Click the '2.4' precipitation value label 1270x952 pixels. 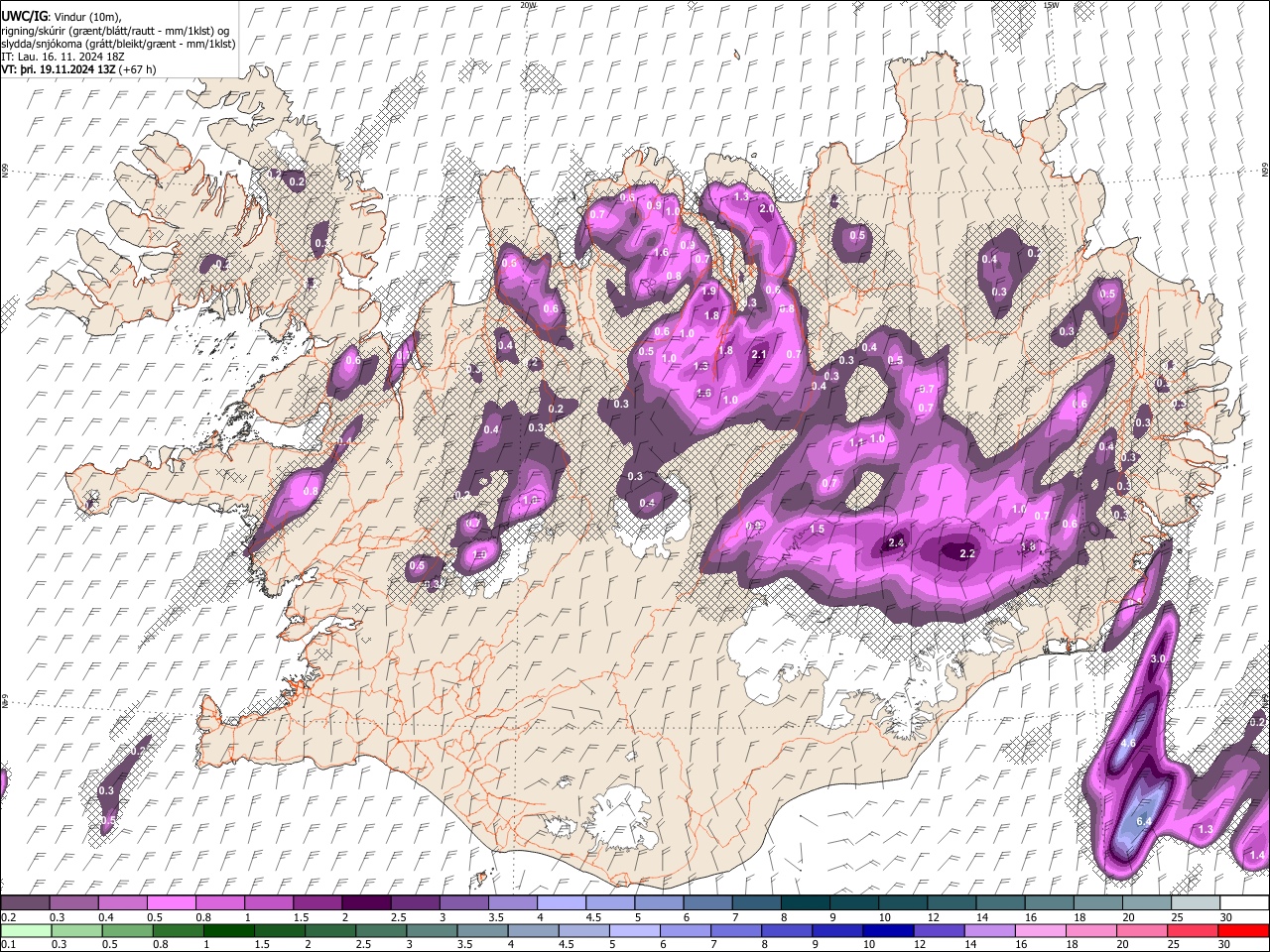point(896,542)
